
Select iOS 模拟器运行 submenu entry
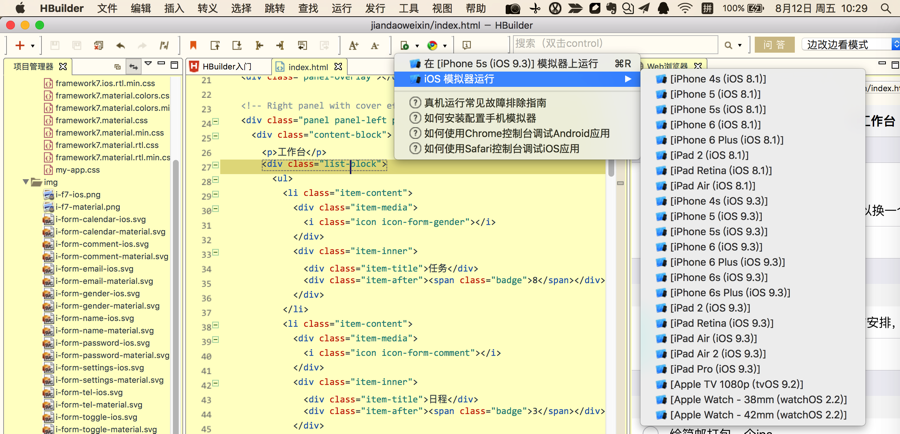(517, 79)
